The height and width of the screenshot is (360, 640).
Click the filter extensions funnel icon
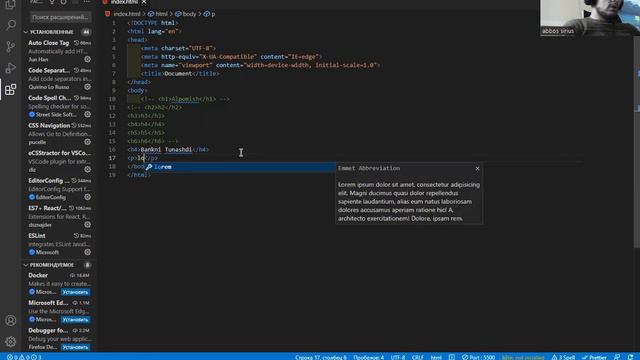click(x=52, y=2)
